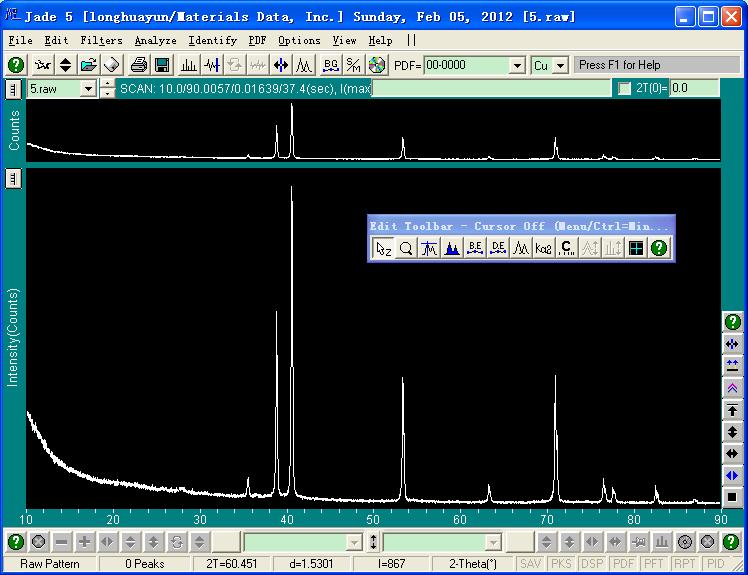Click the BG background button in toolbar
The width and height of the screenshot is (748, 575).
[x=331, y=65]
